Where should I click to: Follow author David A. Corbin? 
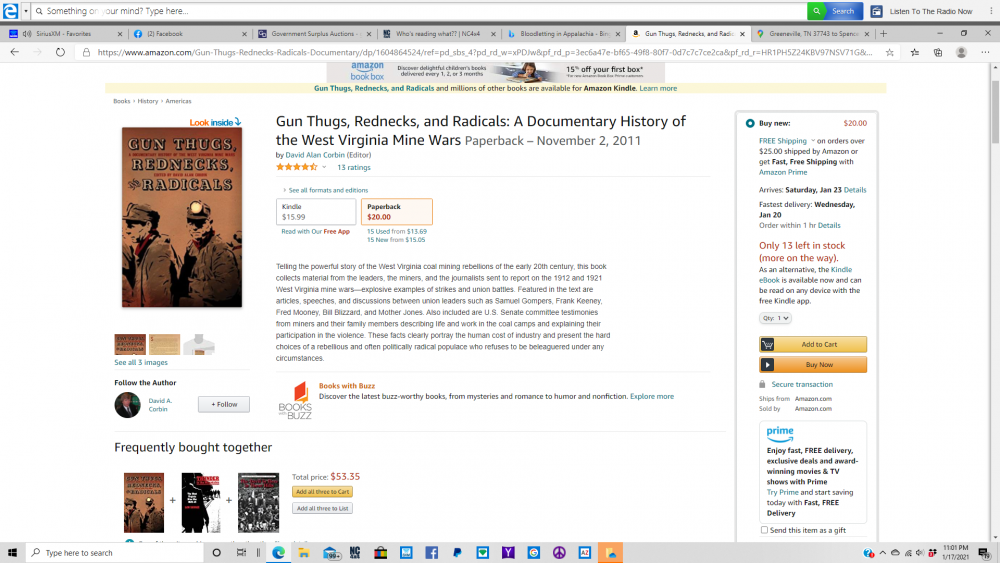(223, 404)
